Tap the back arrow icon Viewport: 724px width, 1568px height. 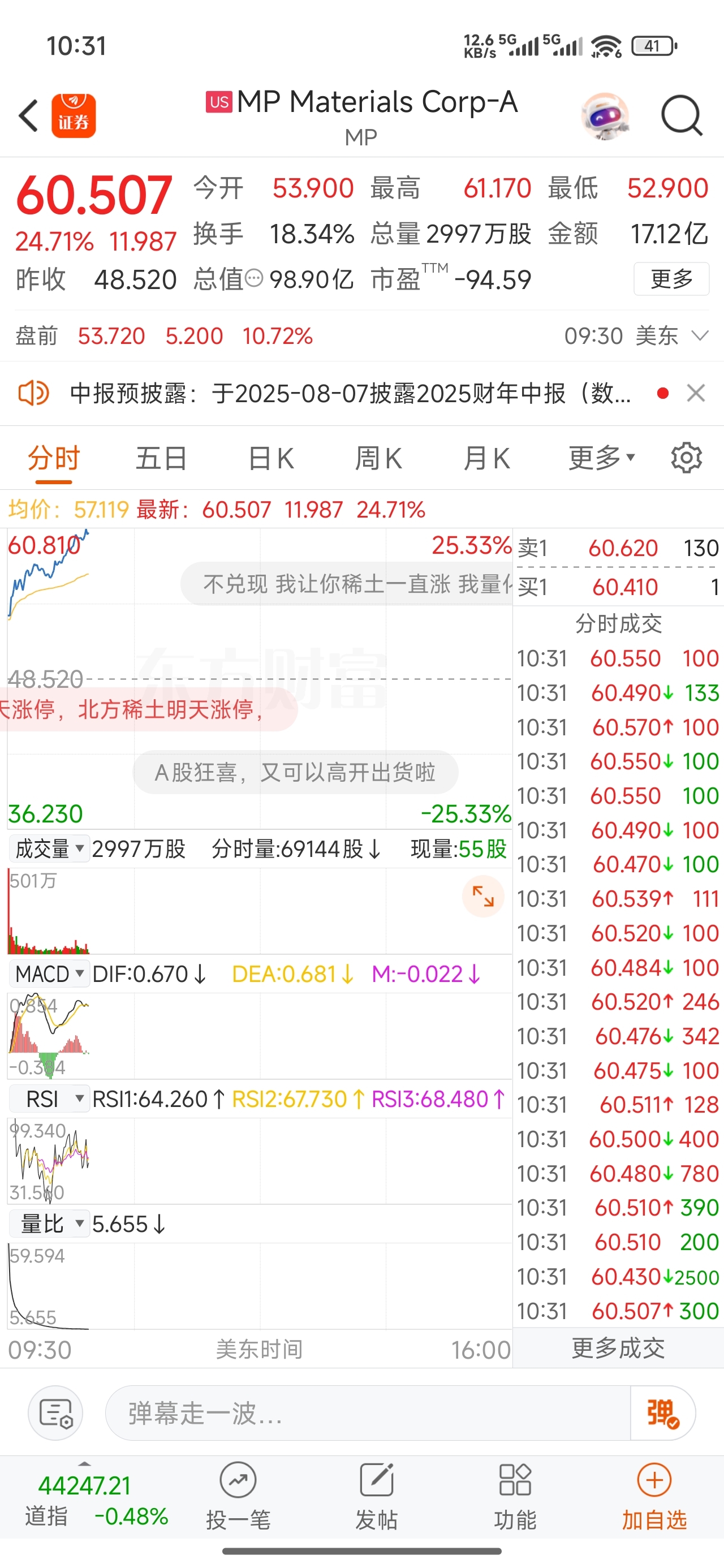click(x=29, y=115)
